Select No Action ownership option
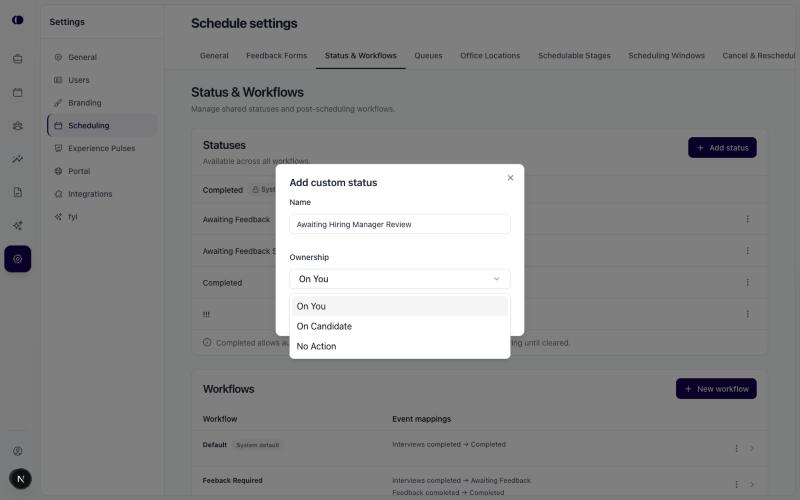Image resolution: width=800 pixels, height=500 pixels. tap(399, 346)
